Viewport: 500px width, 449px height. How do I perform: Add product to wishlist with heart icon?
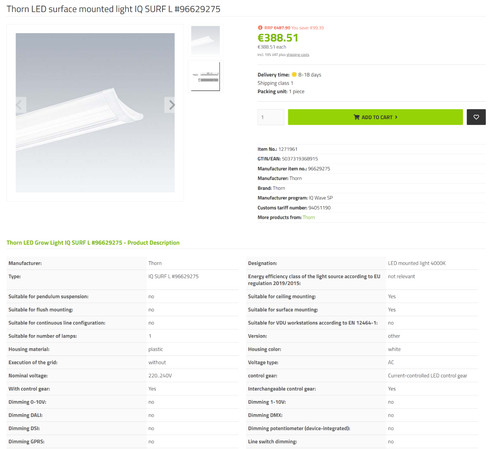click(x=476, y=117)
